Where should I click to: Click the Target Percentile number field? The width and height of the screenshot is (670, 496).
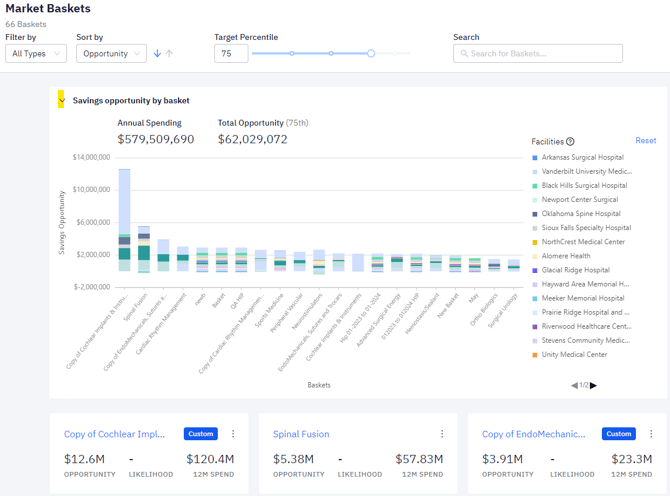coord(231,54)
